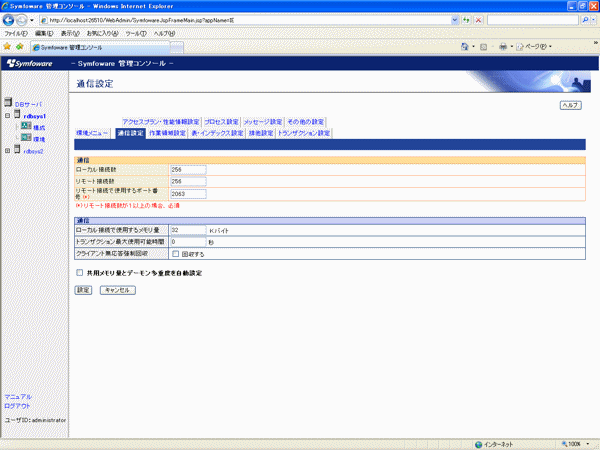Open the ヘルプ menu in menu bar

[164, 33]
